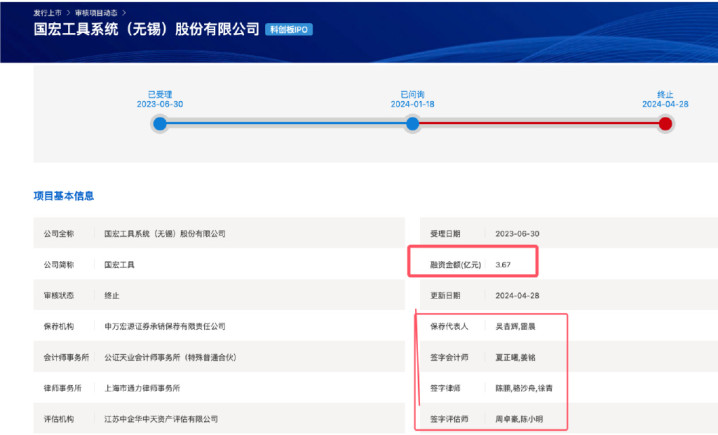Click the 科创板IPO badge
The width and height of the screenshot is (718, 435).
[x=289, y=30]
